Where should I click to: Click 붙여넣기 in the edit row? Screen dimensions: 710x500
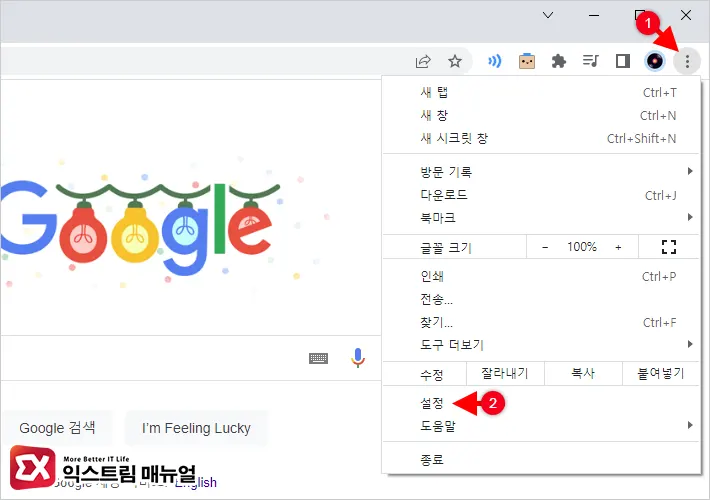pos(661,374)
